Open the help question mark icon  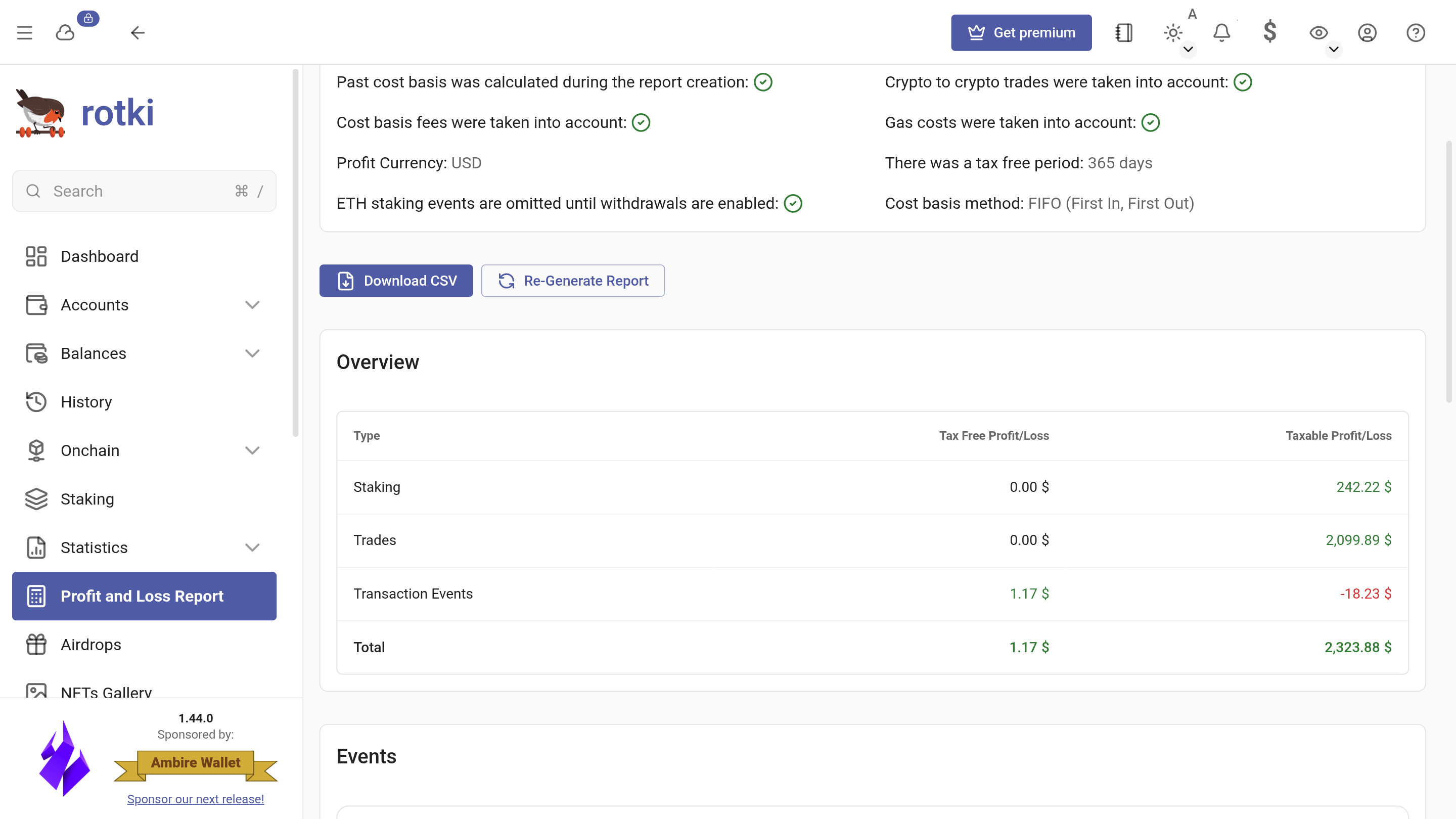(1416, 33)
